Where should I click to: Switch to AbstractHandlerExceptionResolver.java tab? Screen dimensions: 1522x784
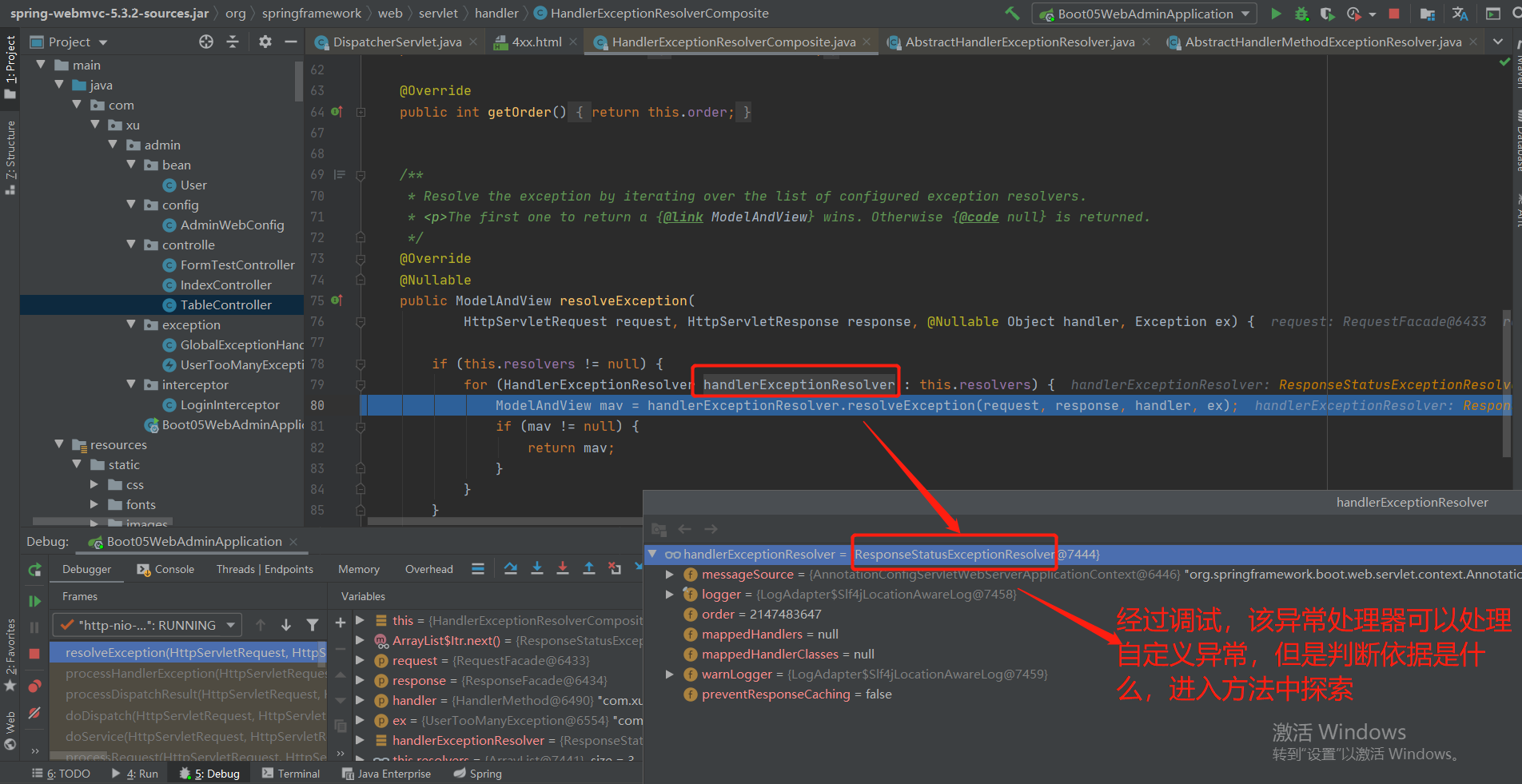pos(1019,42)
